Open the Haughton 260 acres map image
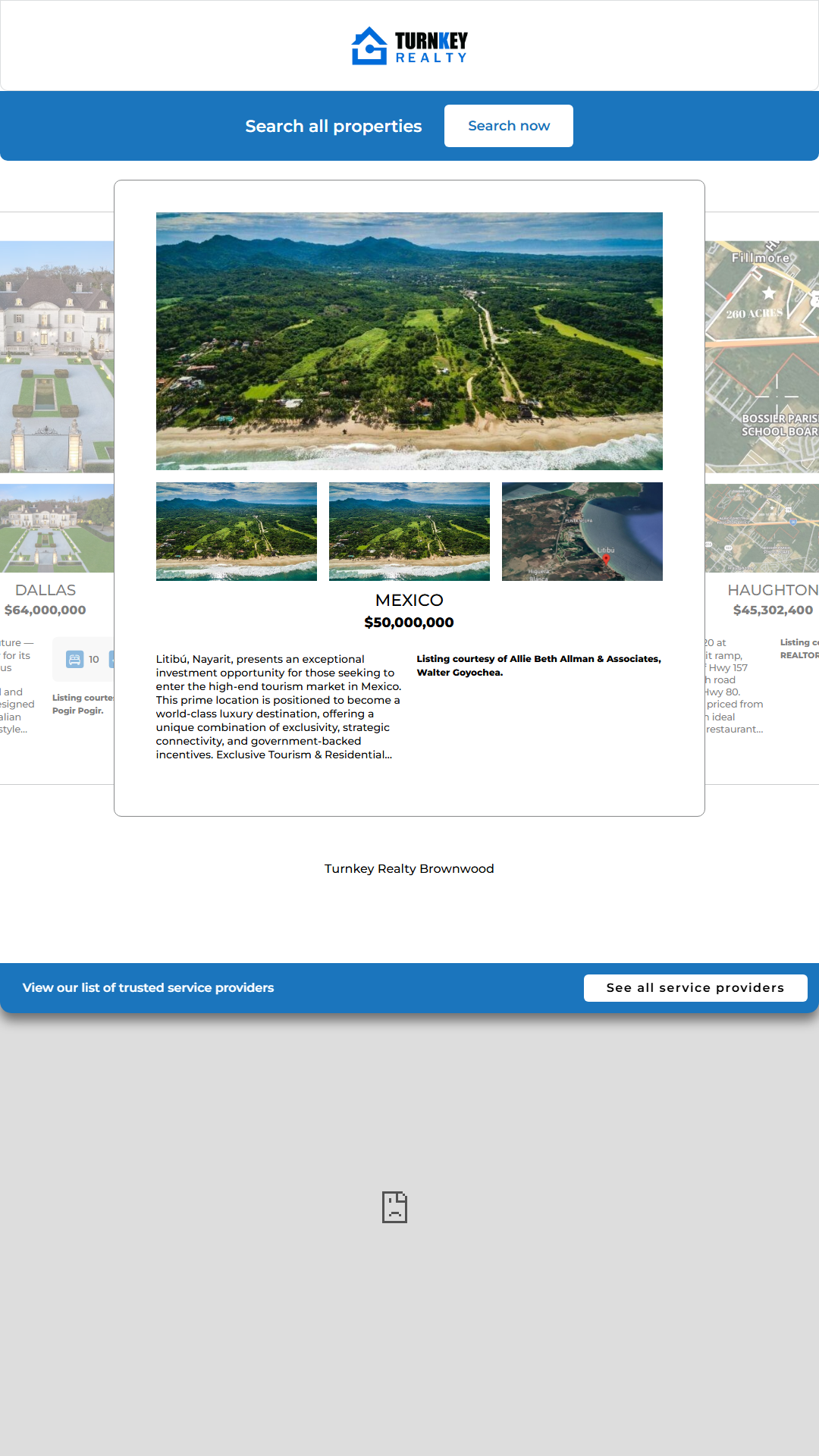 tap(761, 356)
